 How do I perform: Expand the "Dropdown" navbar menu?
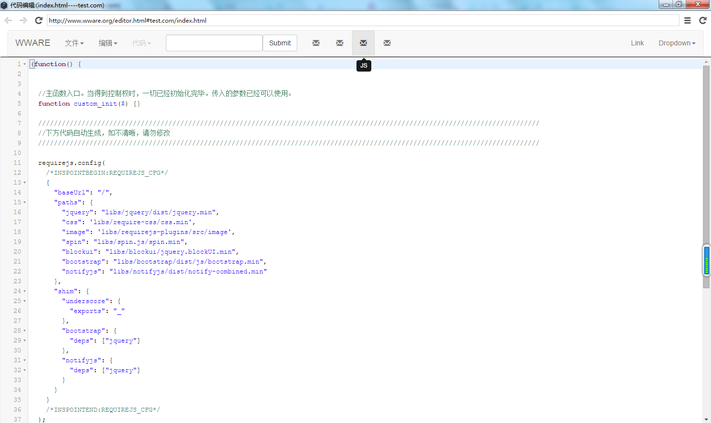pyautogui.click(x=676, y=43)
